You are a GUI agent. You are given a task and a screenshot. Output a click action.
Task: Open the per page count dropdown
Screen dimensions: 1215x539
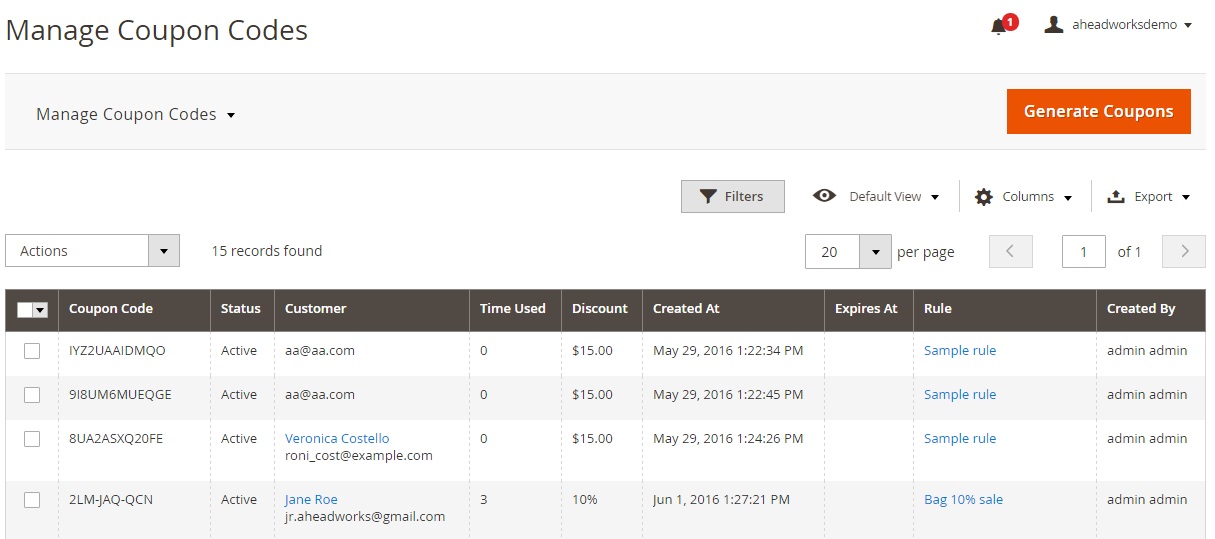pyautogui.click(x=875, y=252)
